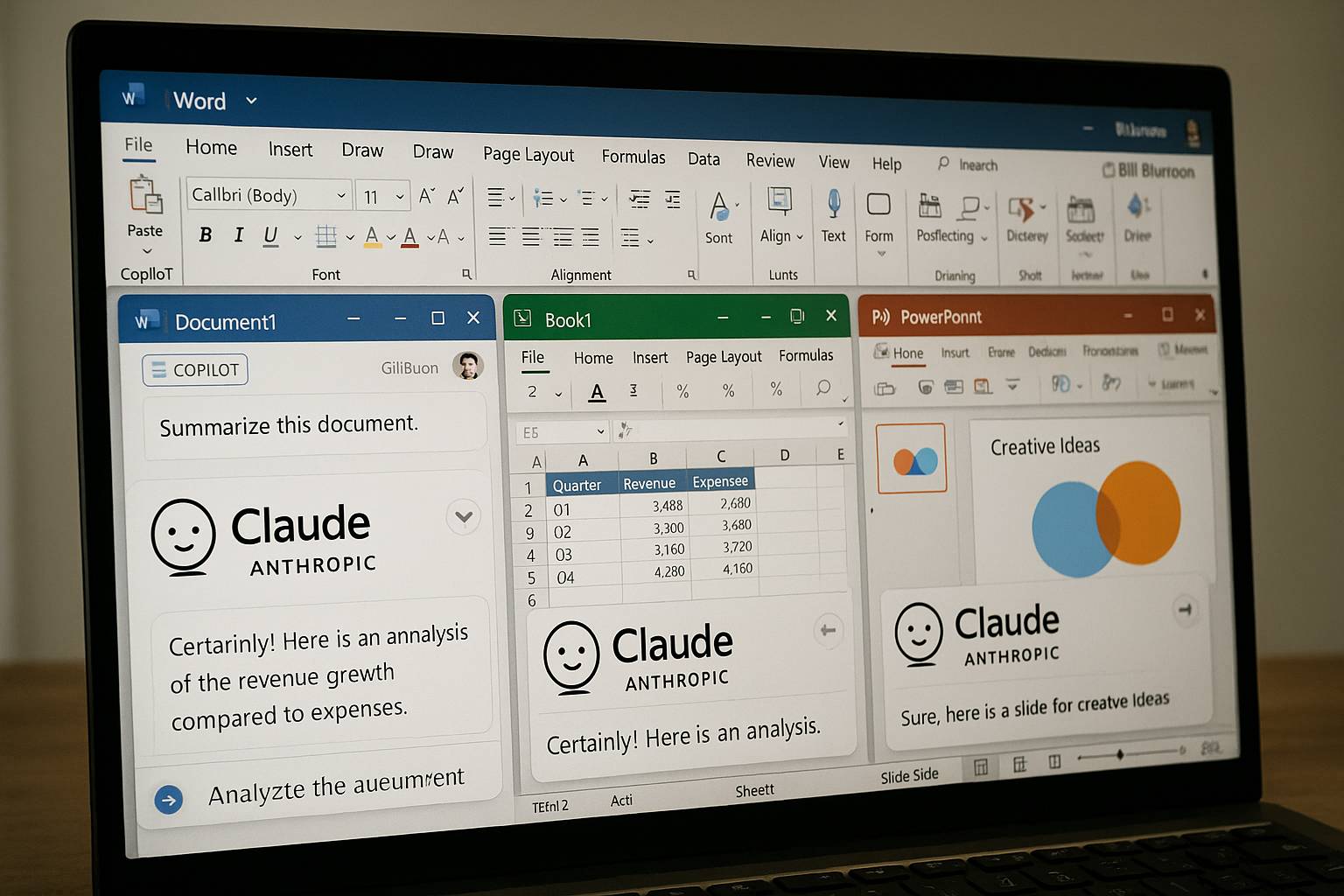Select the Revenue header cell in Book1
Viewport: 1344px width, 896px height.
point(651,482)
